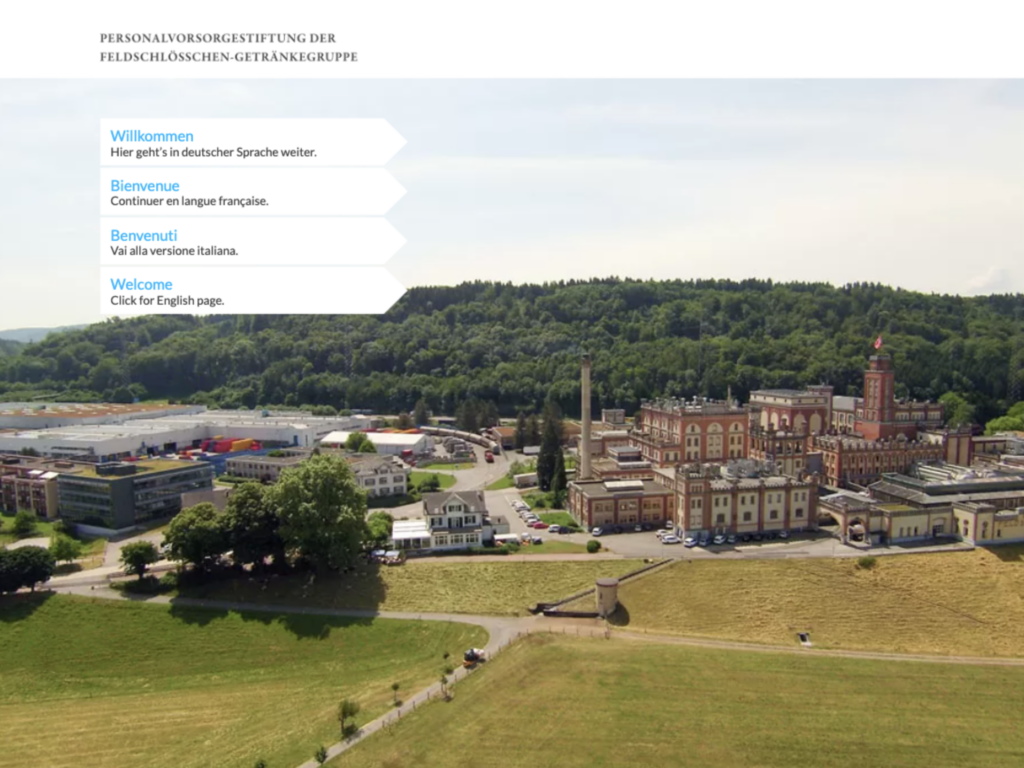Image resolution: width=1024 pixels, height=768 pixels.
Task: Click the blank white header area right side
Action: (x=750, y=40)
